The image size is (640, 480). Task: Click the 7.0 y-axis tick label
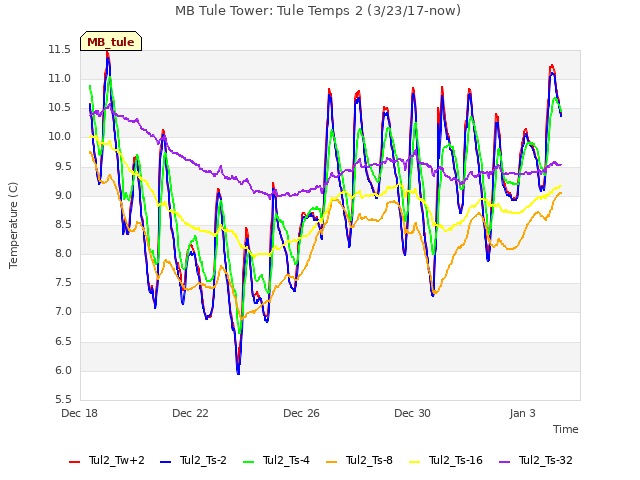63,312
